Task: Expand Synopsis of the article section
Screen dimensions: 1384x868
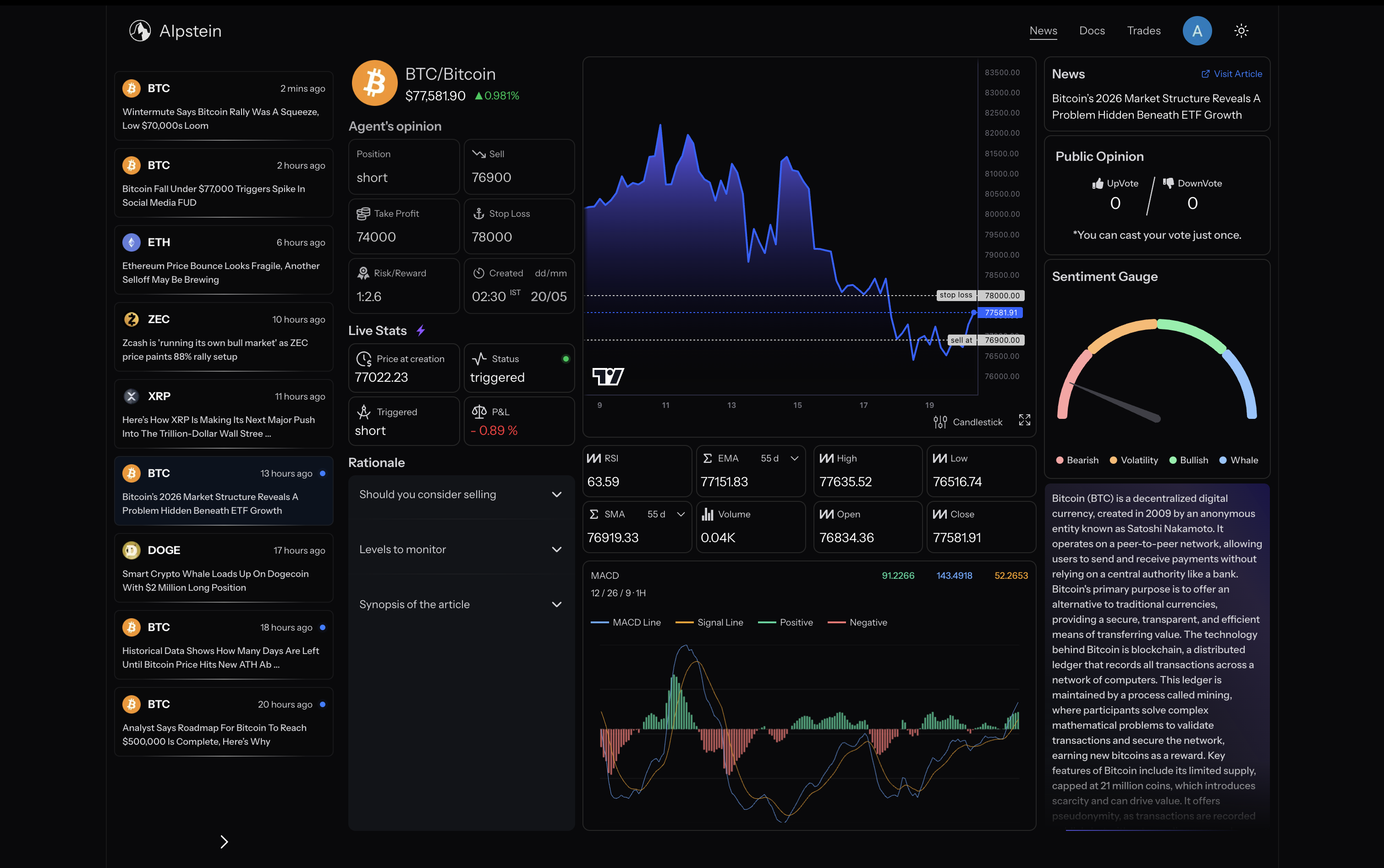Action: click(x=461, y=604)
